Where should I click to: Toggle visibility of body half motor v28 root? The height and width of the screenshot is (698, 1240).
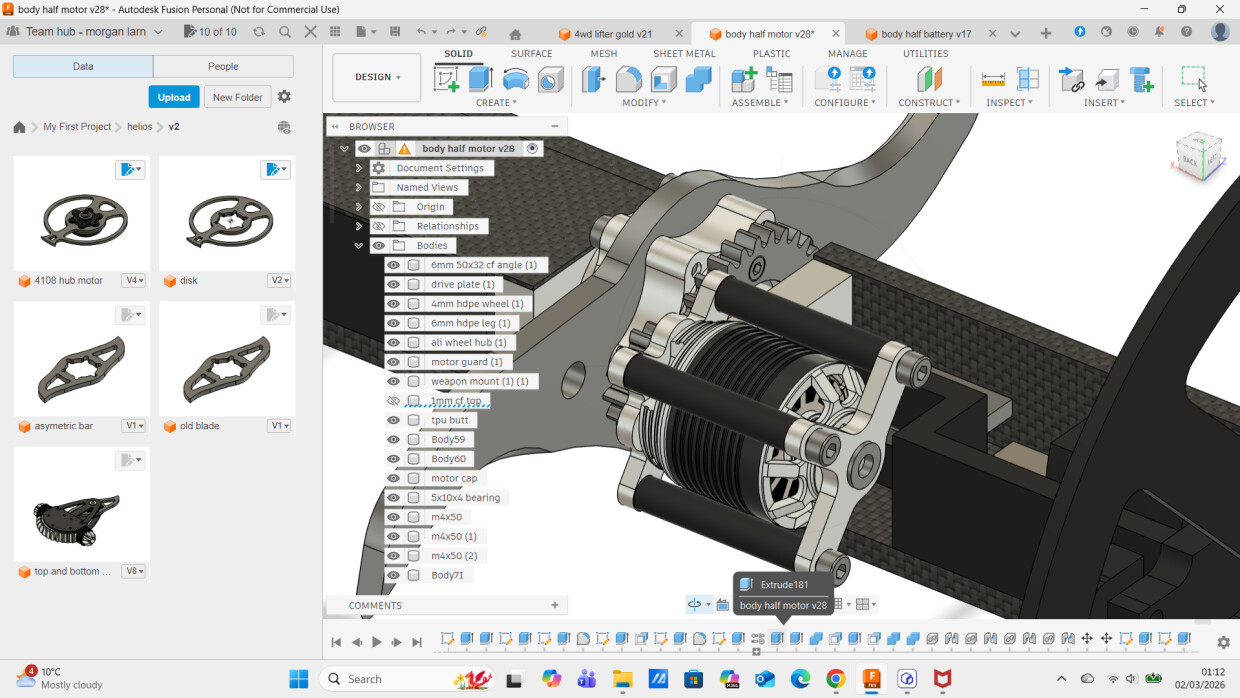364,149
